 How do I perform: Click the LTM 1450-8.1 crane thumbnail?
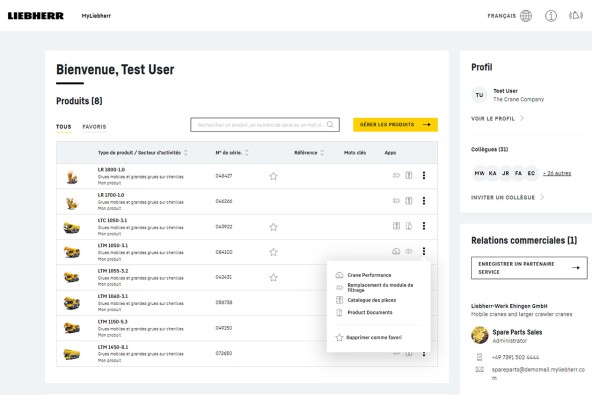[71, 354]
